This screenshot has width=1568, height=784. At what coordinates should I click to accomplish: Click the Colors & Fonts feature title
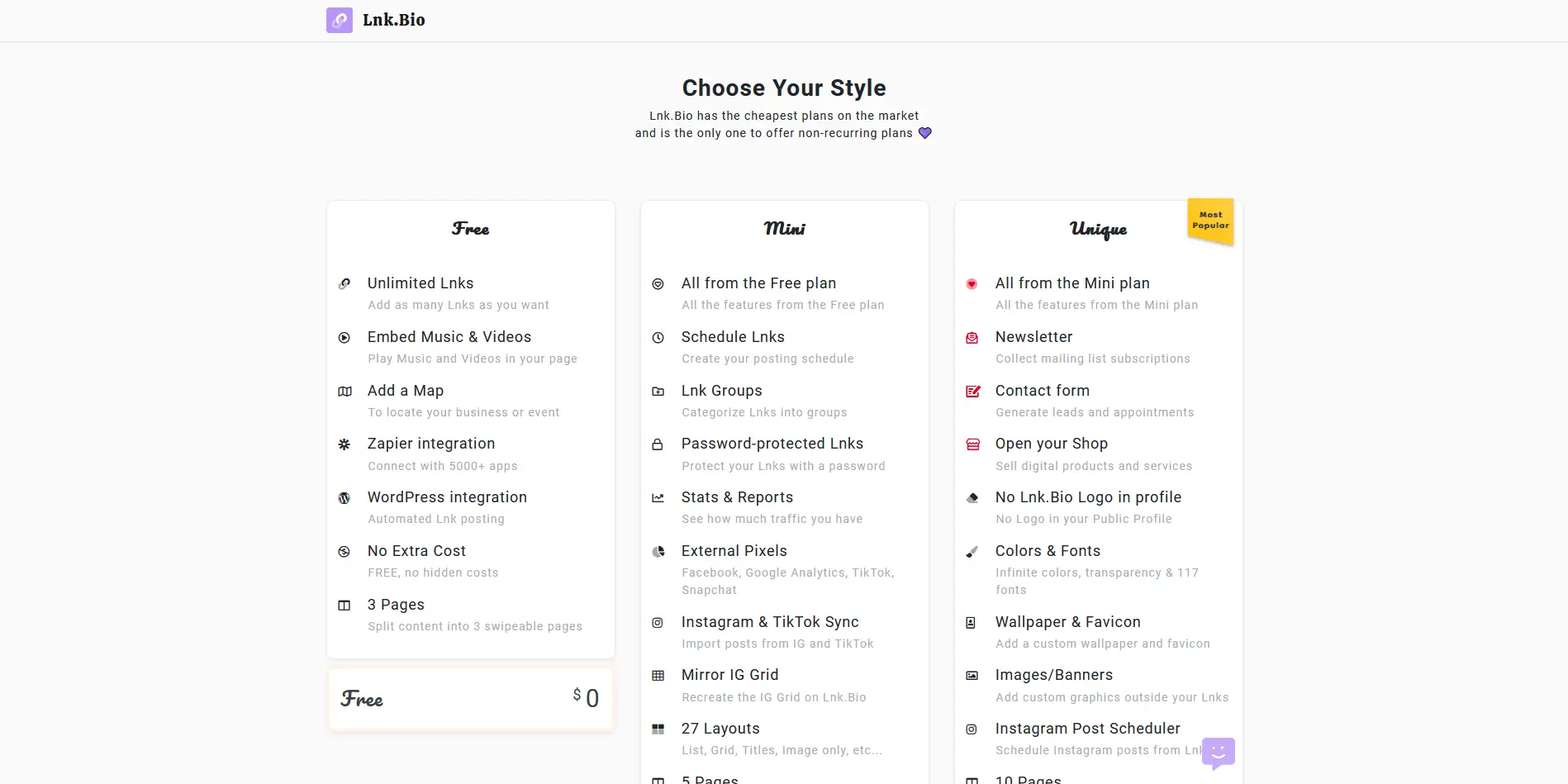pyautogui.click(x=1048, y=551)
